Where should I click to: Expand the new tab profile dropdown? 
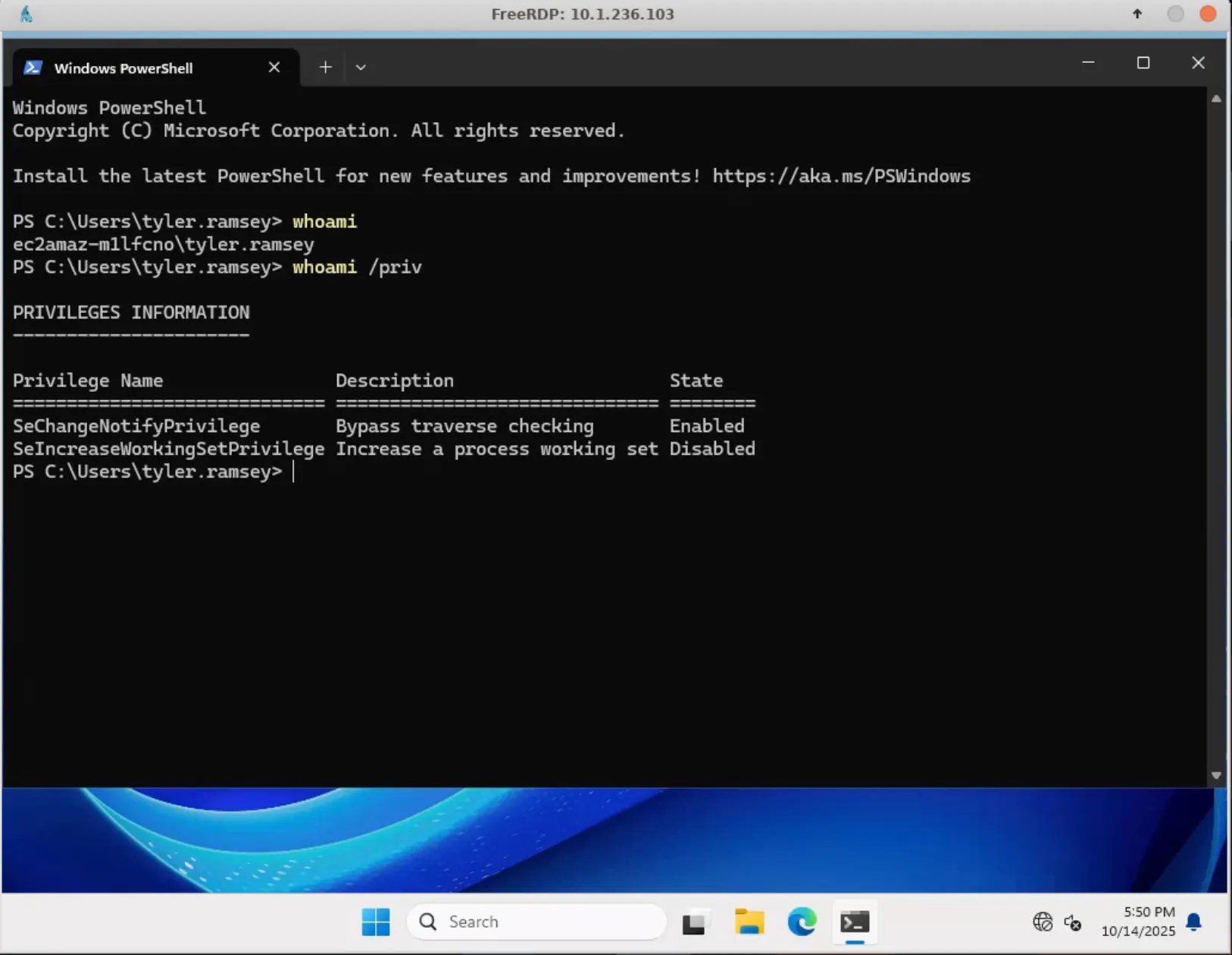[x=361, y=67]
